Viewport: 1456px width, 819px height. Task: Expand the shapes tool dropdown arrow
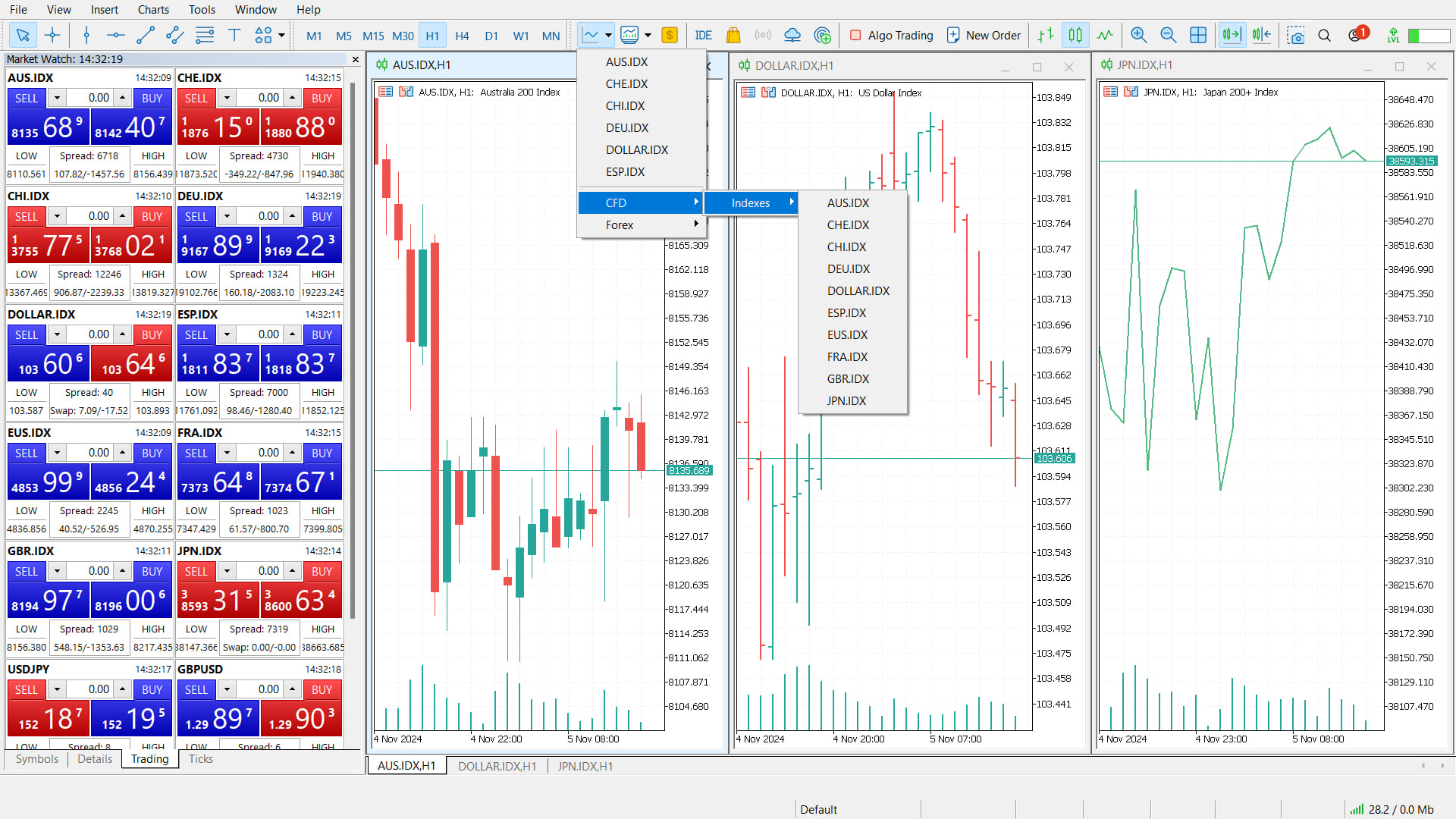tap(281, 35)
